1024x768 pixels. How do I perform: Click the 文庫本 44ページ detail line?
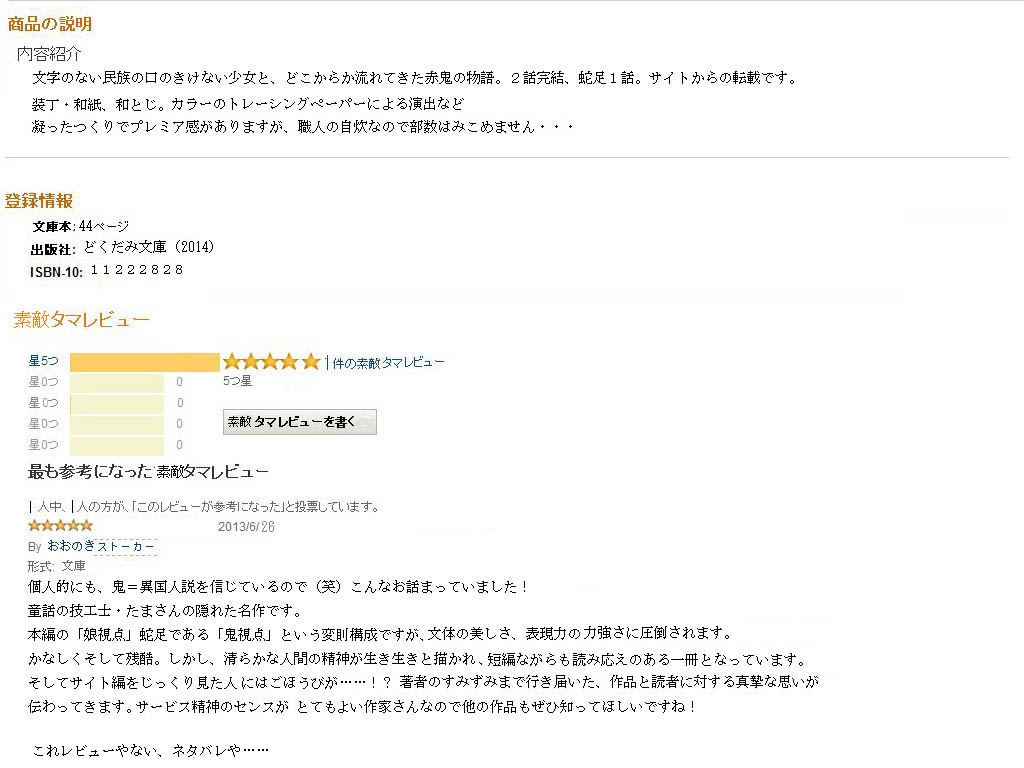(x=80, y=226)
